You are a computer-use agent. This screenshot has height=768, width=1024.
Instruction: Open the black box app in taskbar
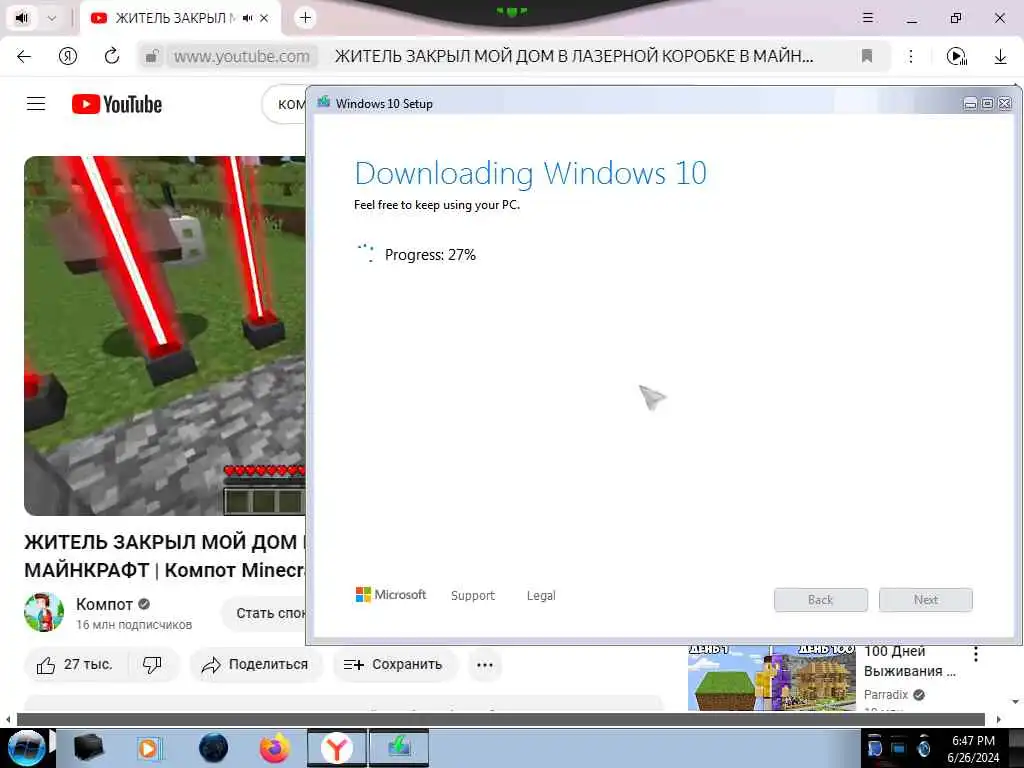[x=88, y=748]
